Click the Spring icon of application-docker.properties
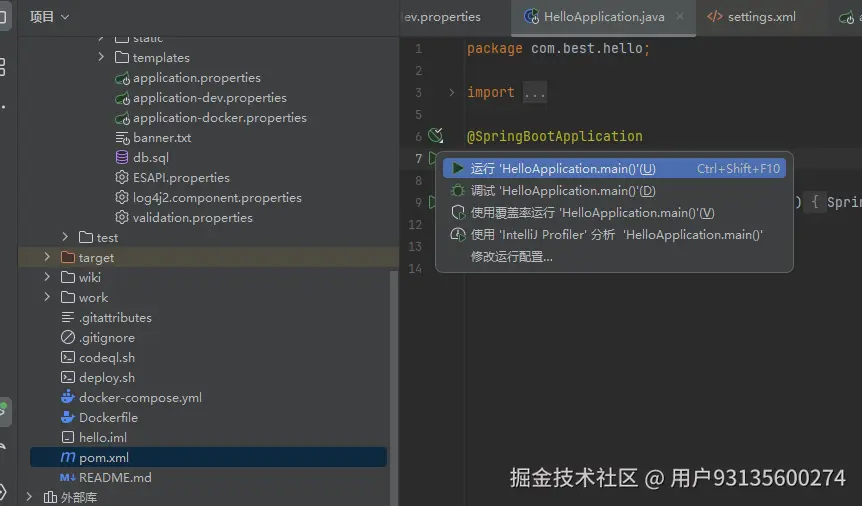This screenshot has height=506, width=862. tap(122, 118)
